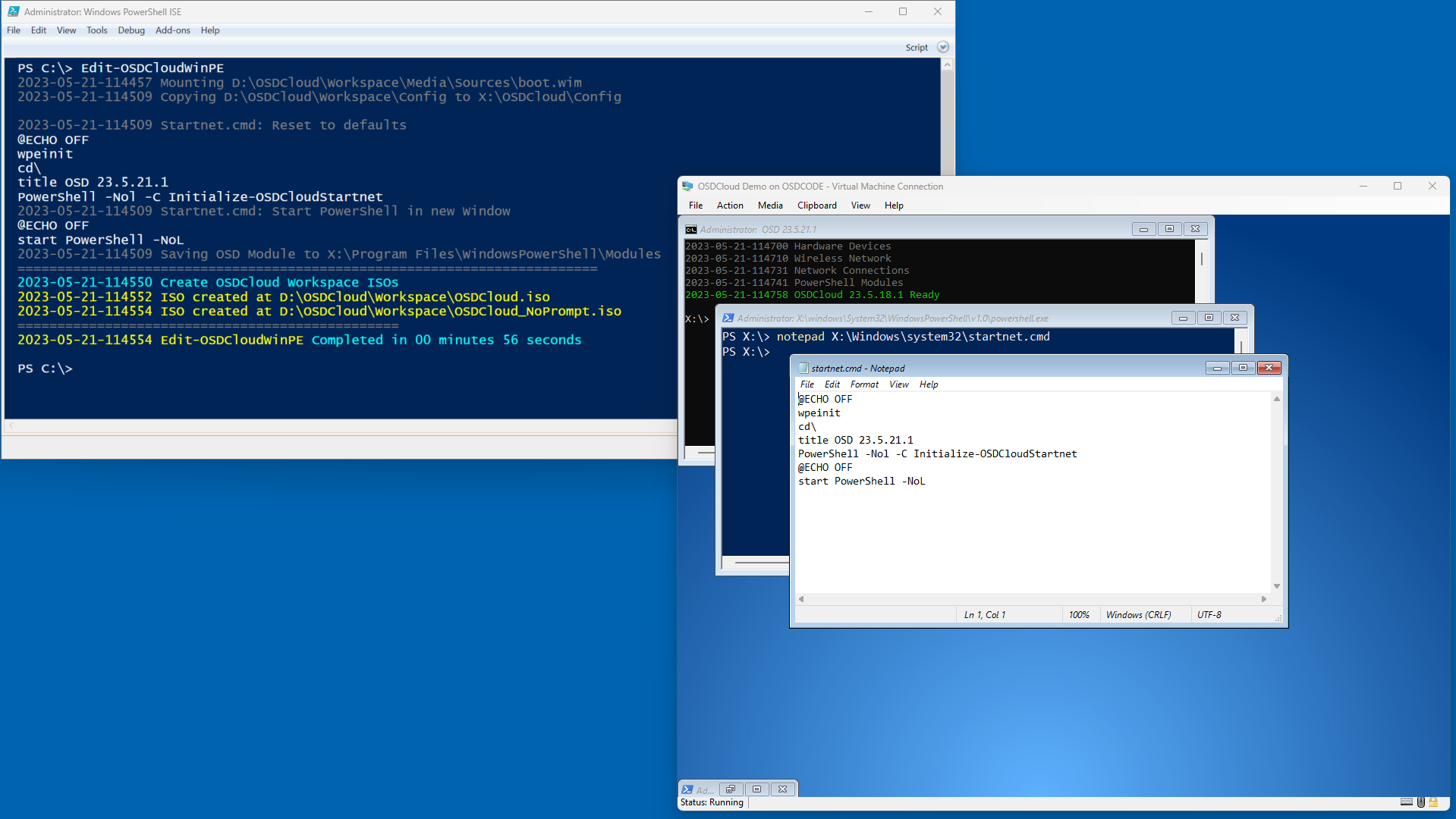The width and height of the screenshot is (1456, 819).
Task: Open the Add-ons menu in PowerShell ISE
Action: [x=172, y=30]
